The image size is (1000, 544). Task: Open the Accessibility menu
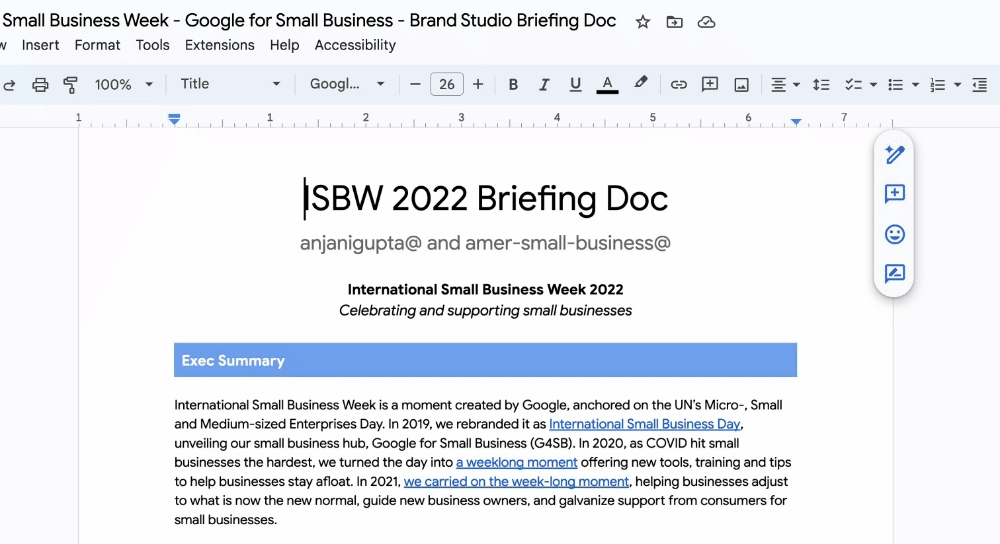(x=355, y=45)
